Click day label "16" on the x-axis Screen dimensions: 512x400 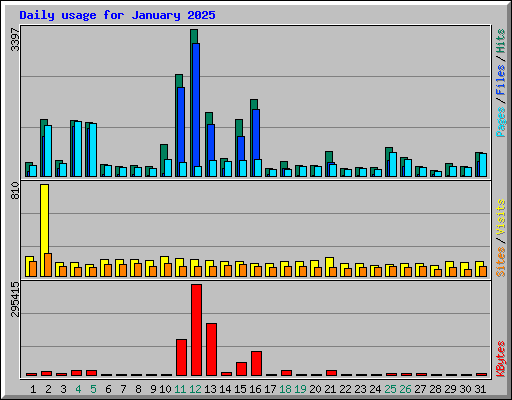click(x=255, y=389)
